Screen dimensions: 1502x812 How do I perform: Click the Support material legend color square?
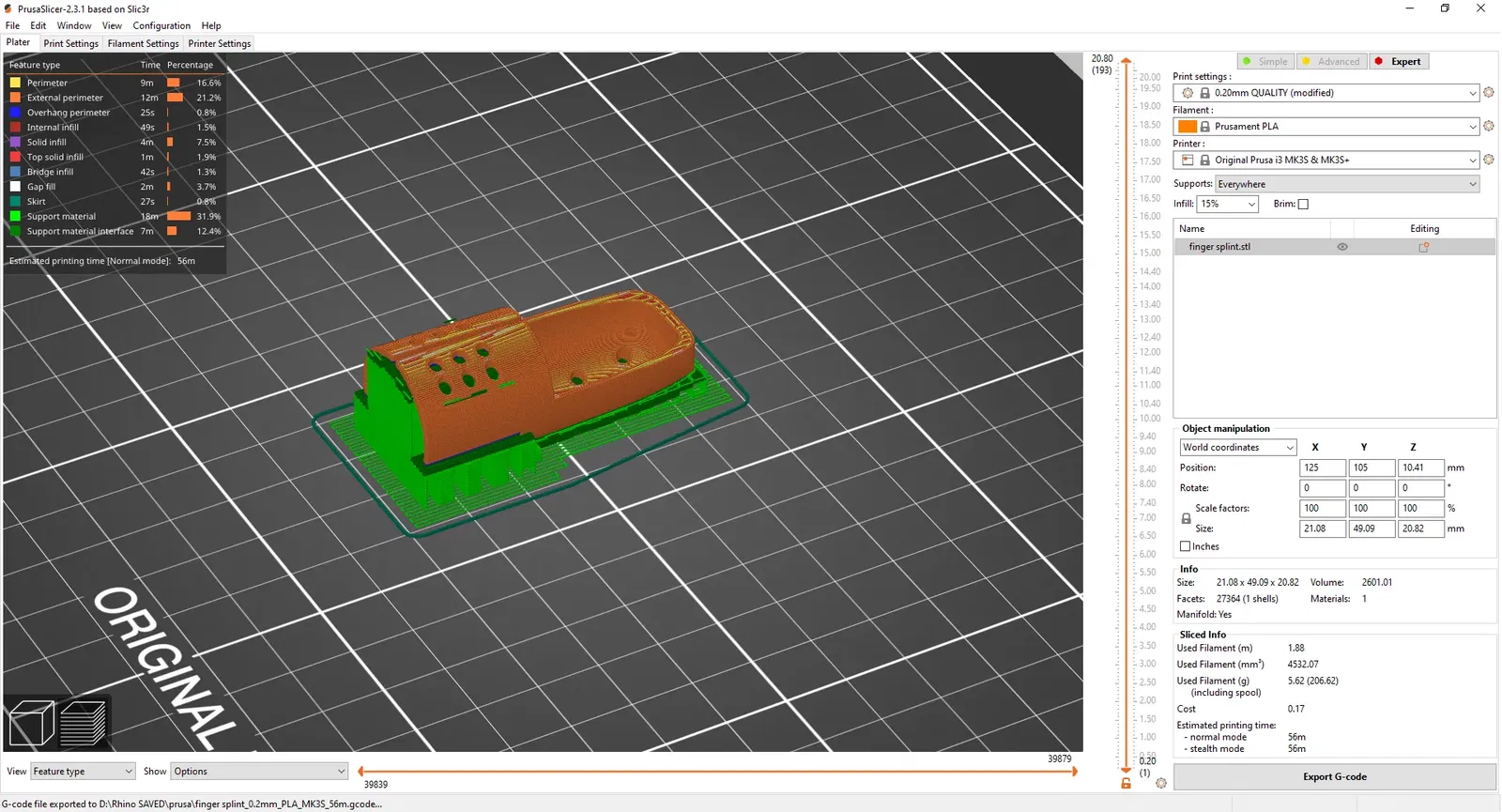pyautogui.click(x=15, y=217)
